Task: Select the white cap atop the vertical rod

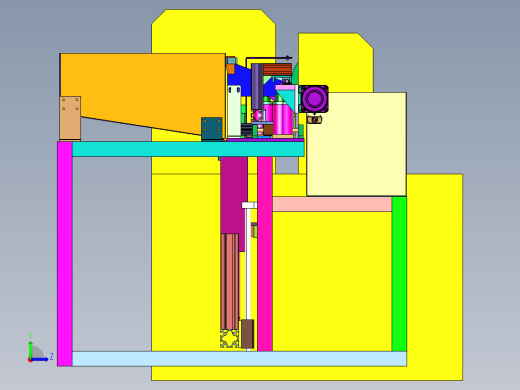Action: coord(249,205)
